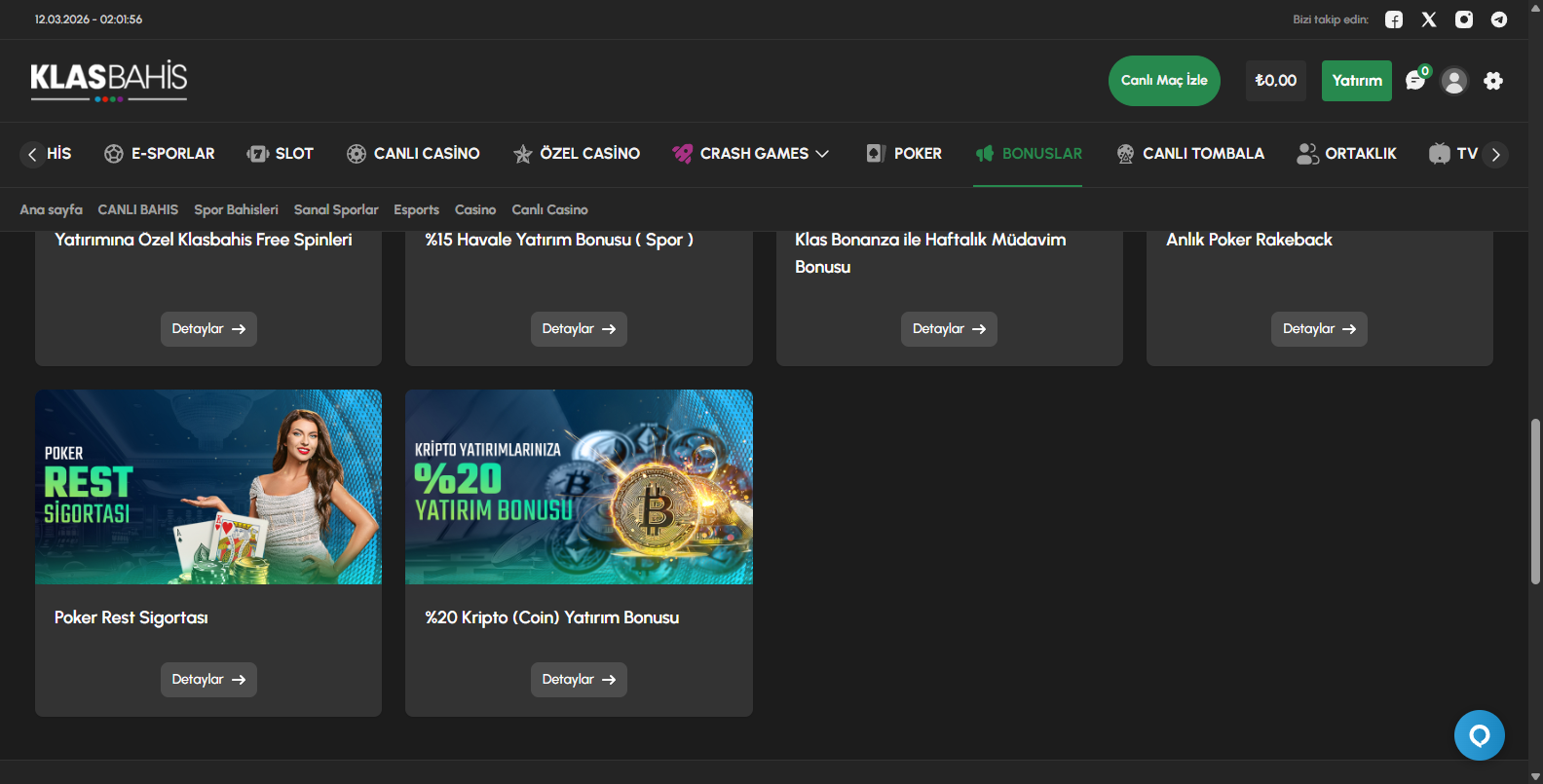Click the Klasbahis logo
The image size is (1543, 784).
click(109, 80)
